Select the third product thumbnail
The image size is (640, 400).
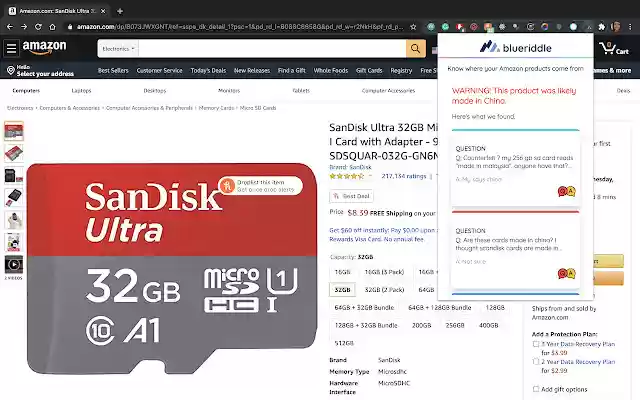tap(13, 176)
